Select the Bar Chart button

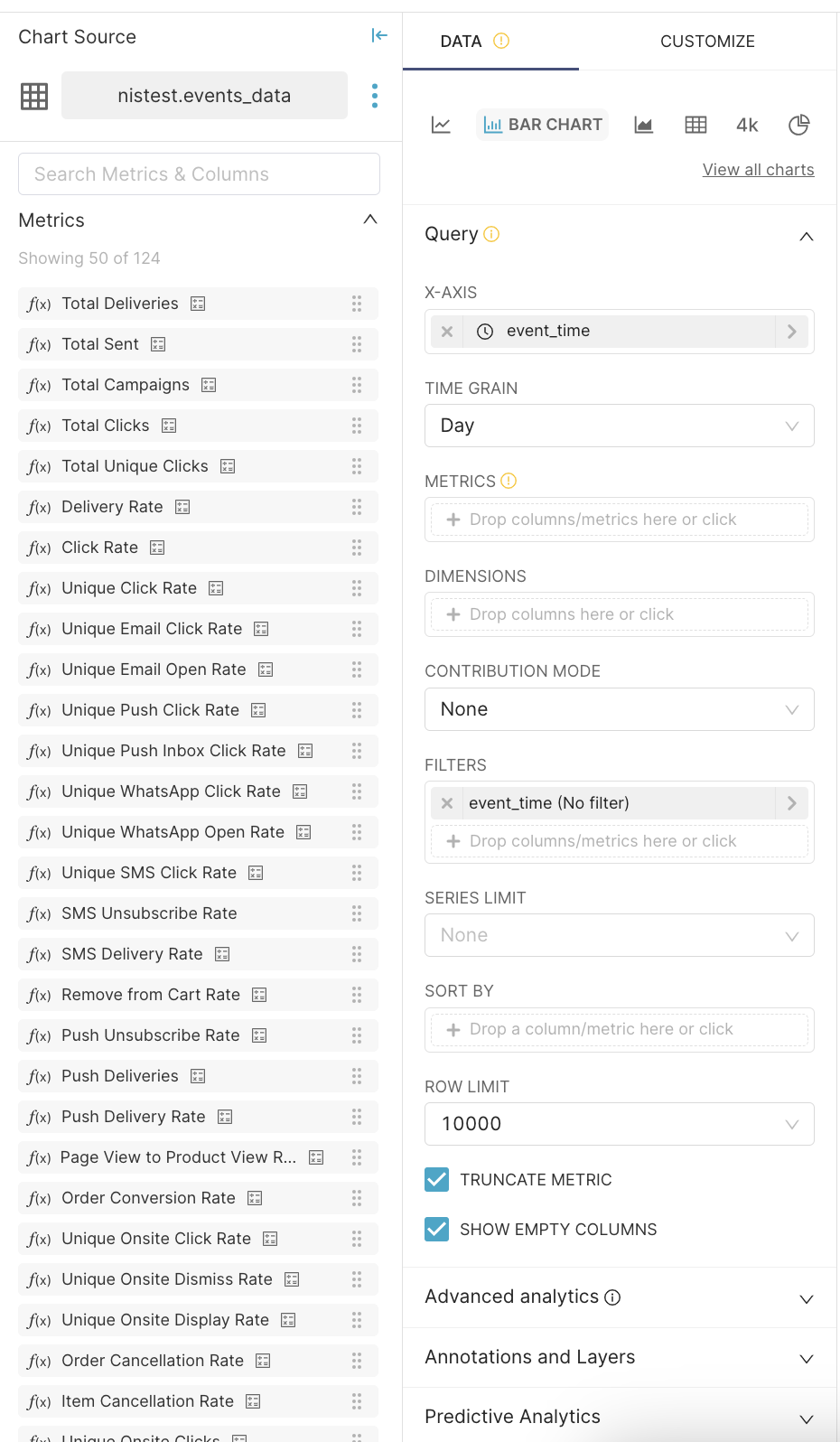[x=543, y=125]
